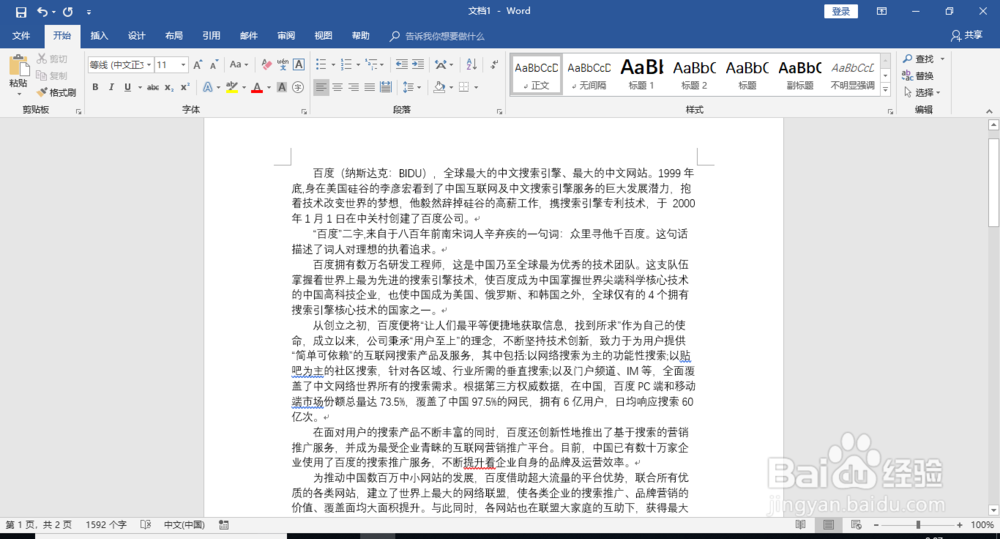Apply distributed alignment

click(x=385, y=87)
